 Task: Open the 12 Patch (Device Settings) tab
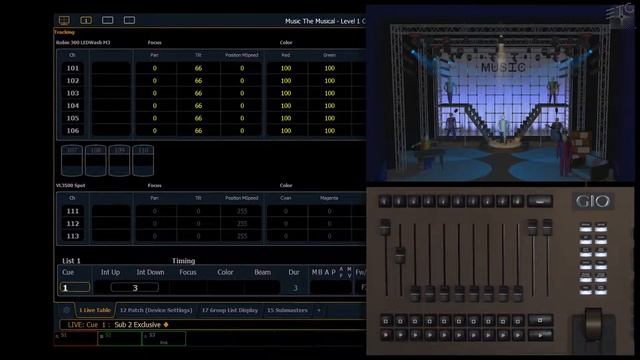click(x=156, y=310)
